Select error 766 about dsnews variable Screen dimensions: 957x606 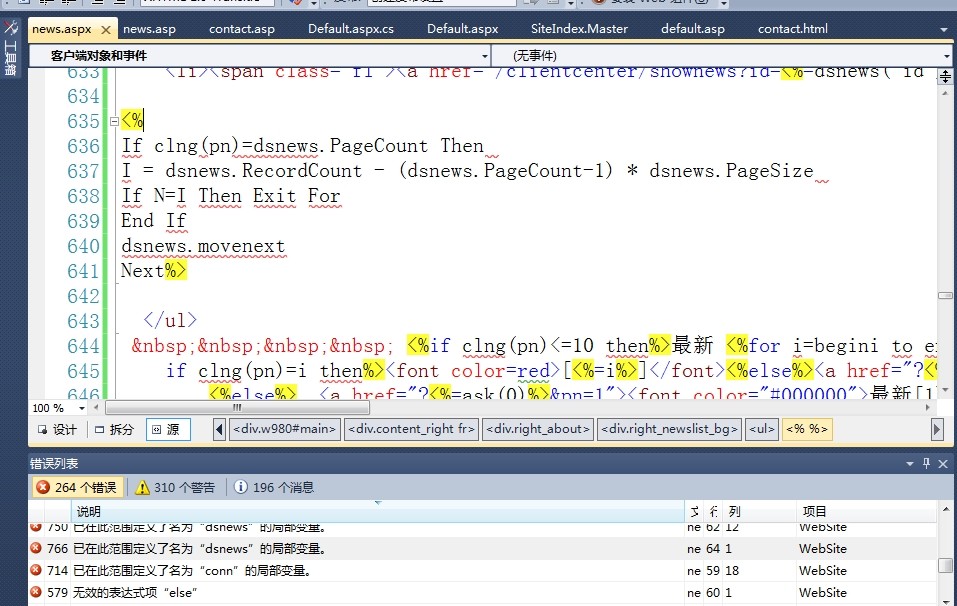tap(482, 549)
